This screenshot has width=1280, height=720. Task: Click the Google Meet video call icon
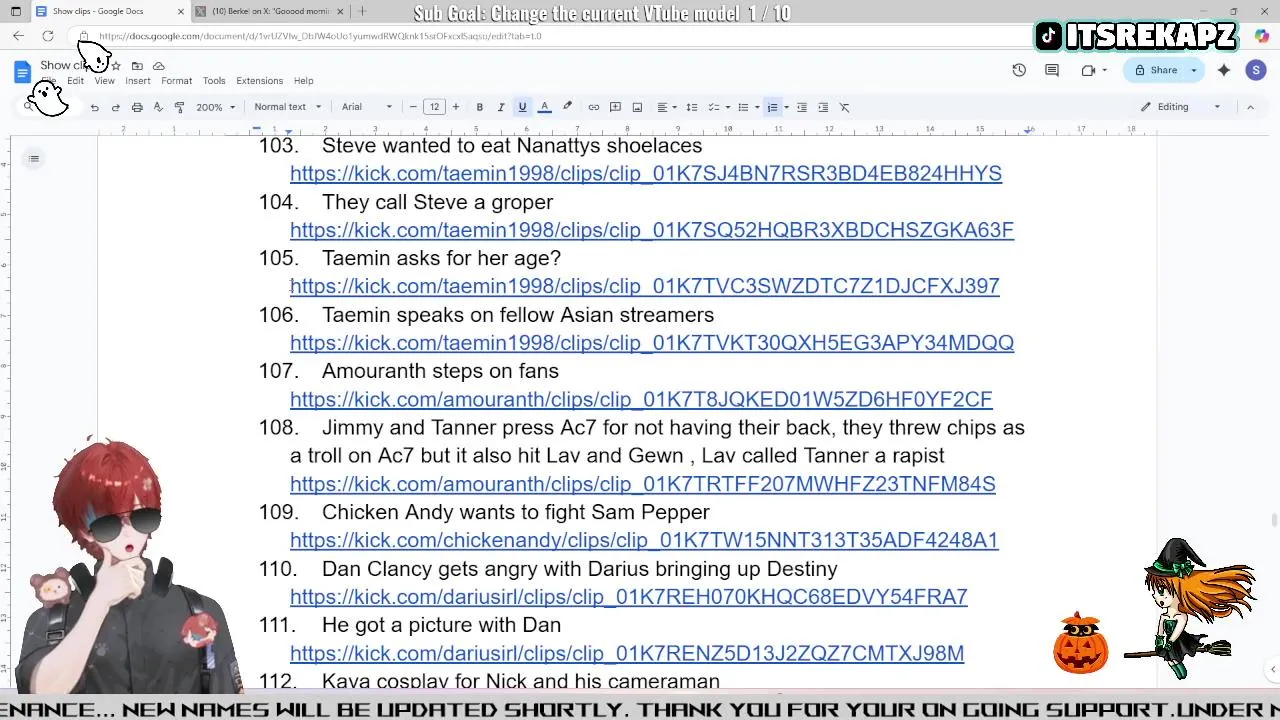[x=1088, y=70]
